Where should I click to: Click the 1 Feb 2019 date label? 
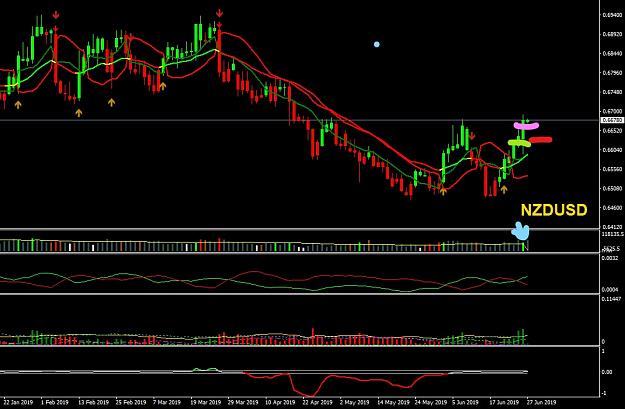55,402
